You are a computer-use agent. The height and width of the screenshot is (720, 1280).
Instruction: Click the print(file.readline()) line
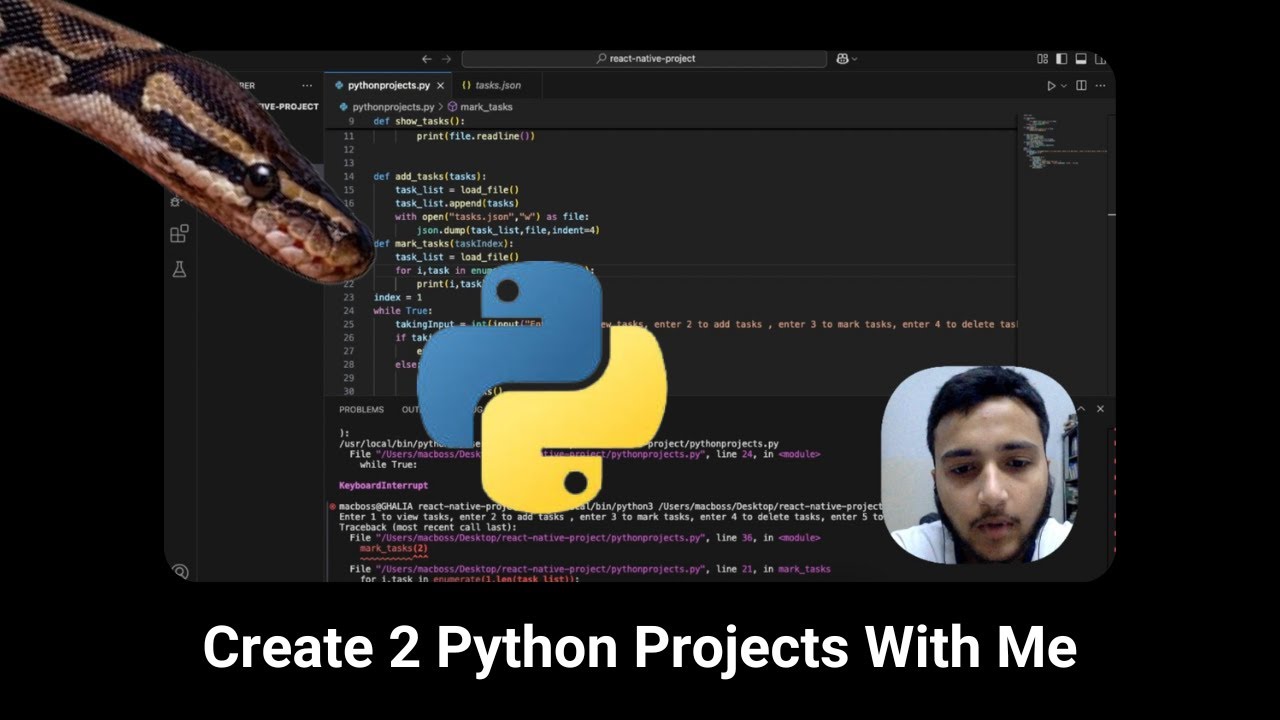476,136
